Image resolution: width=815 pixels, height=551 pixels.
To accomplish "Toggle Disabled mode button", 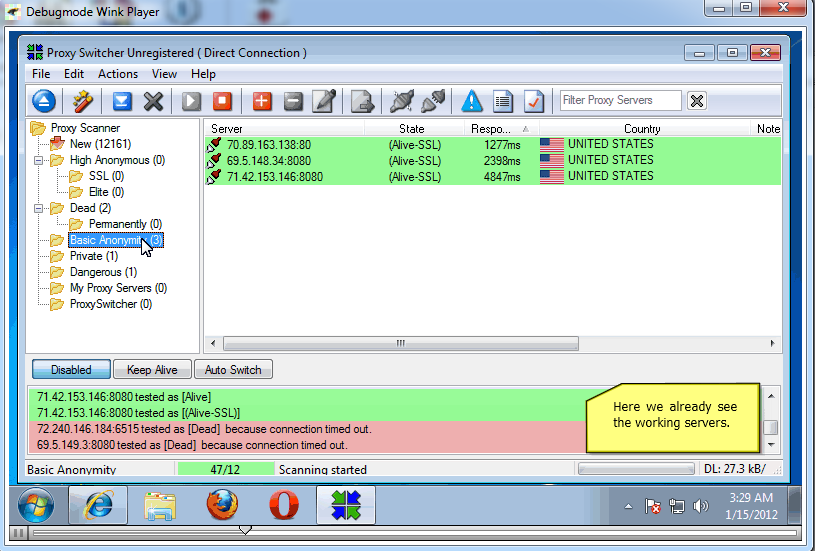I will (x=71, y=370).
